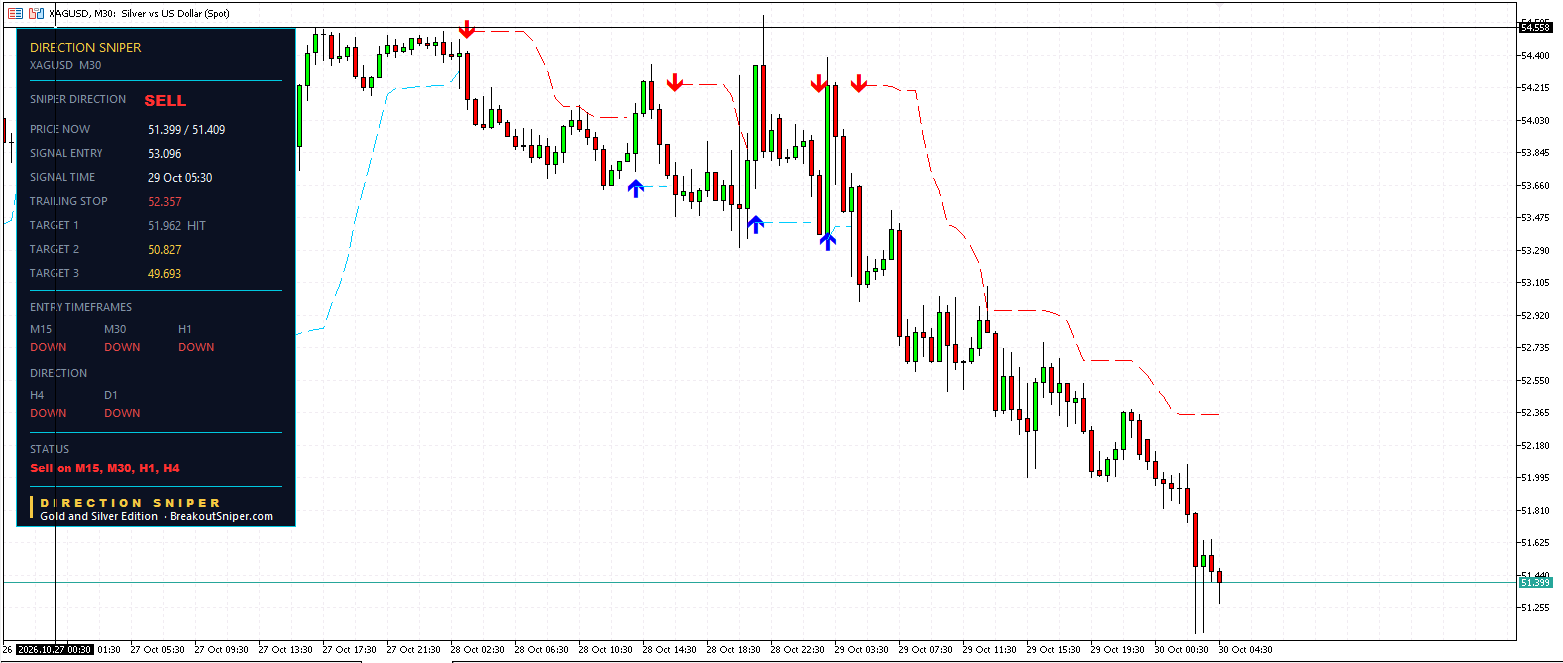Click the Target 2 value '50.827'
Image resolution: width=1563 pixels, height=663 pixels.
pyautogui.click(x=164, y=249)
